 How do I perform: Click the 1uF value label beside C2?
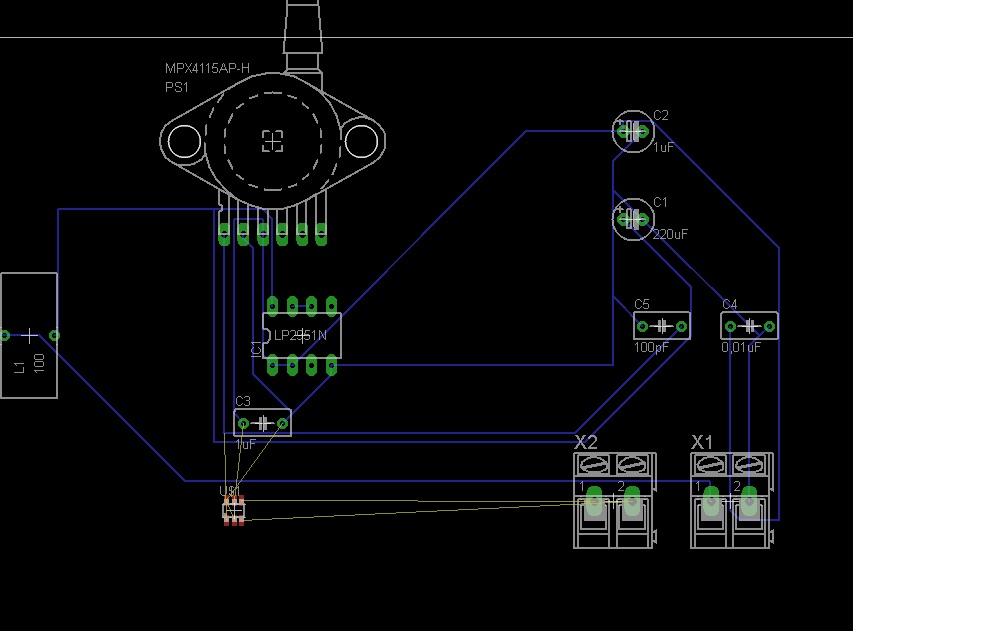[x=663, y=148]
